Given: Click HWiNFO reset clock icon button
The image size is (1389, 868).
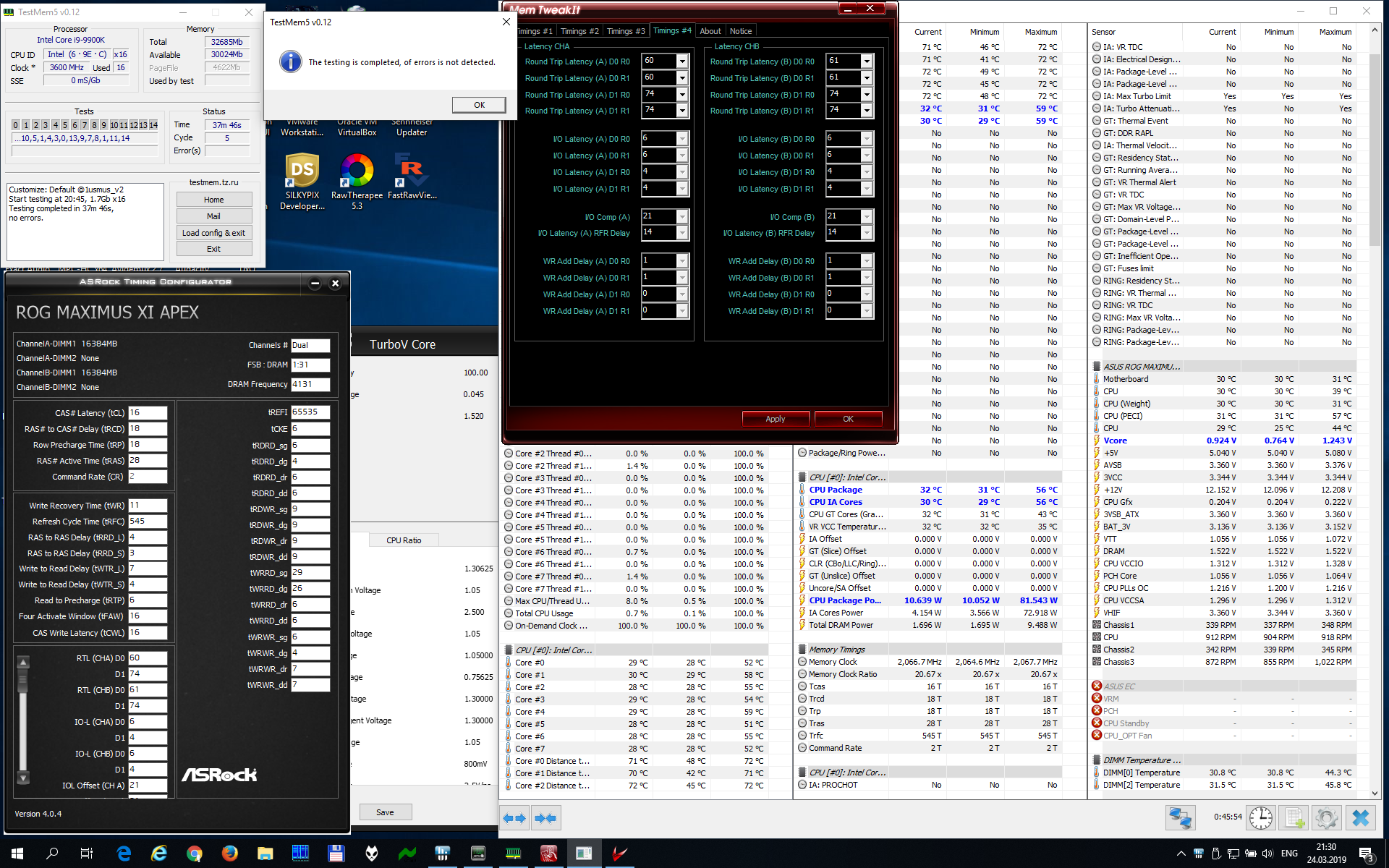Looking at the screenshot, I should pyautogui.click(x=1261, y=818).
